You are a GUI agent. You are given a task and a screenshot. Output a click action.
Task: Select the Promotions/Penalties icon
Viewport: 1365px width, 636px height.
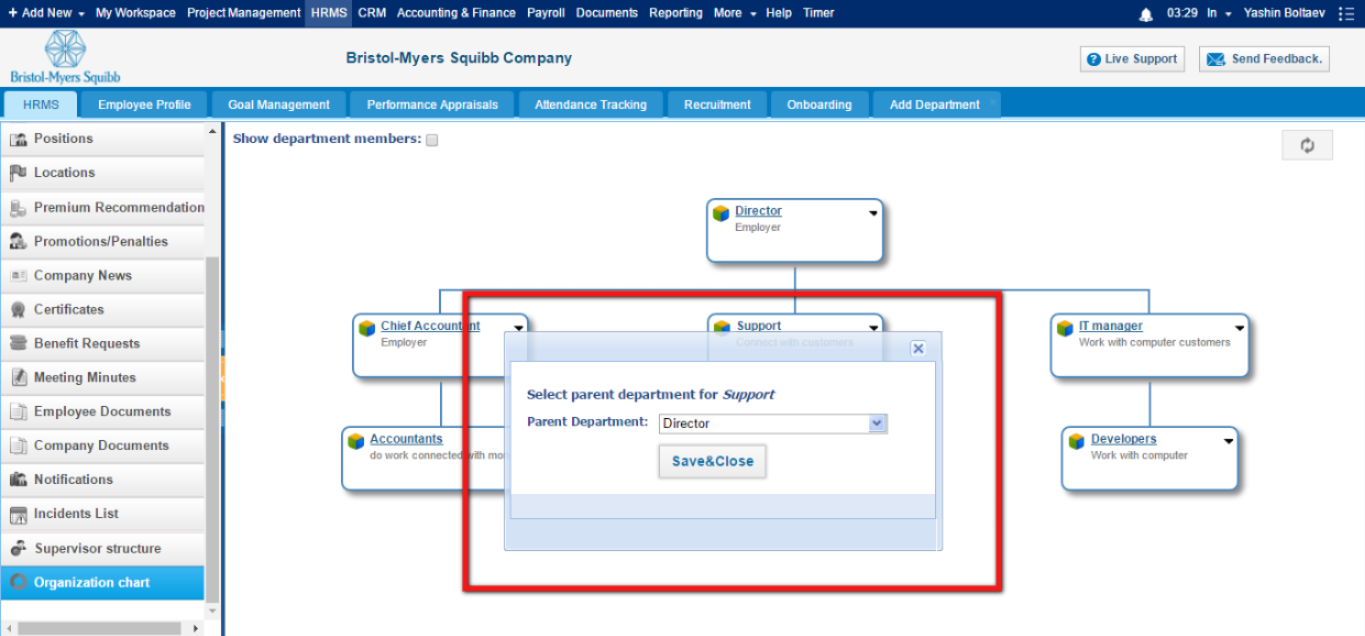point(18,241)
